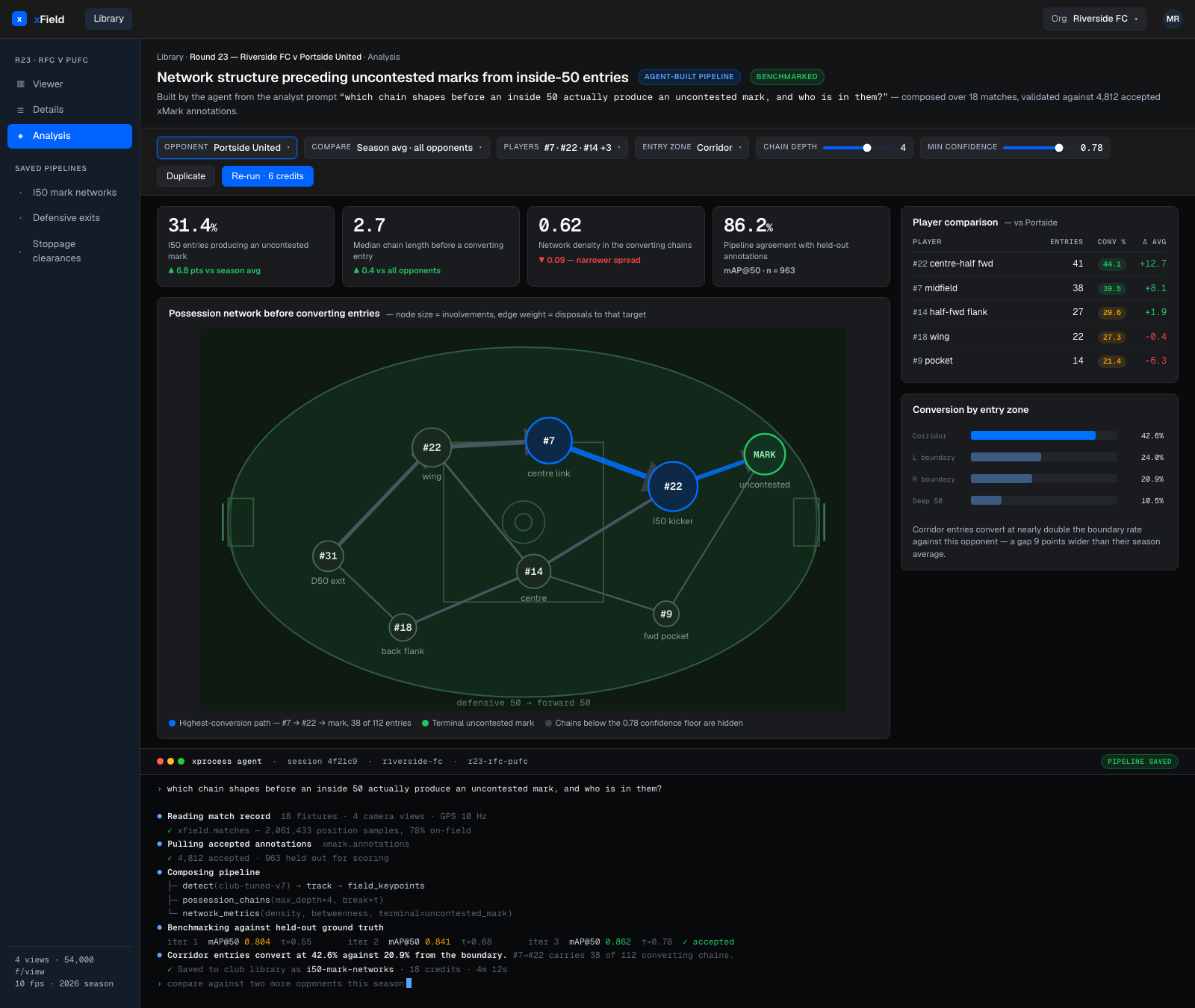The height and width of the screenshot is (1008, 1195).
Task: Open Defensive exits saved pipeline
Action: click(69, 218)
